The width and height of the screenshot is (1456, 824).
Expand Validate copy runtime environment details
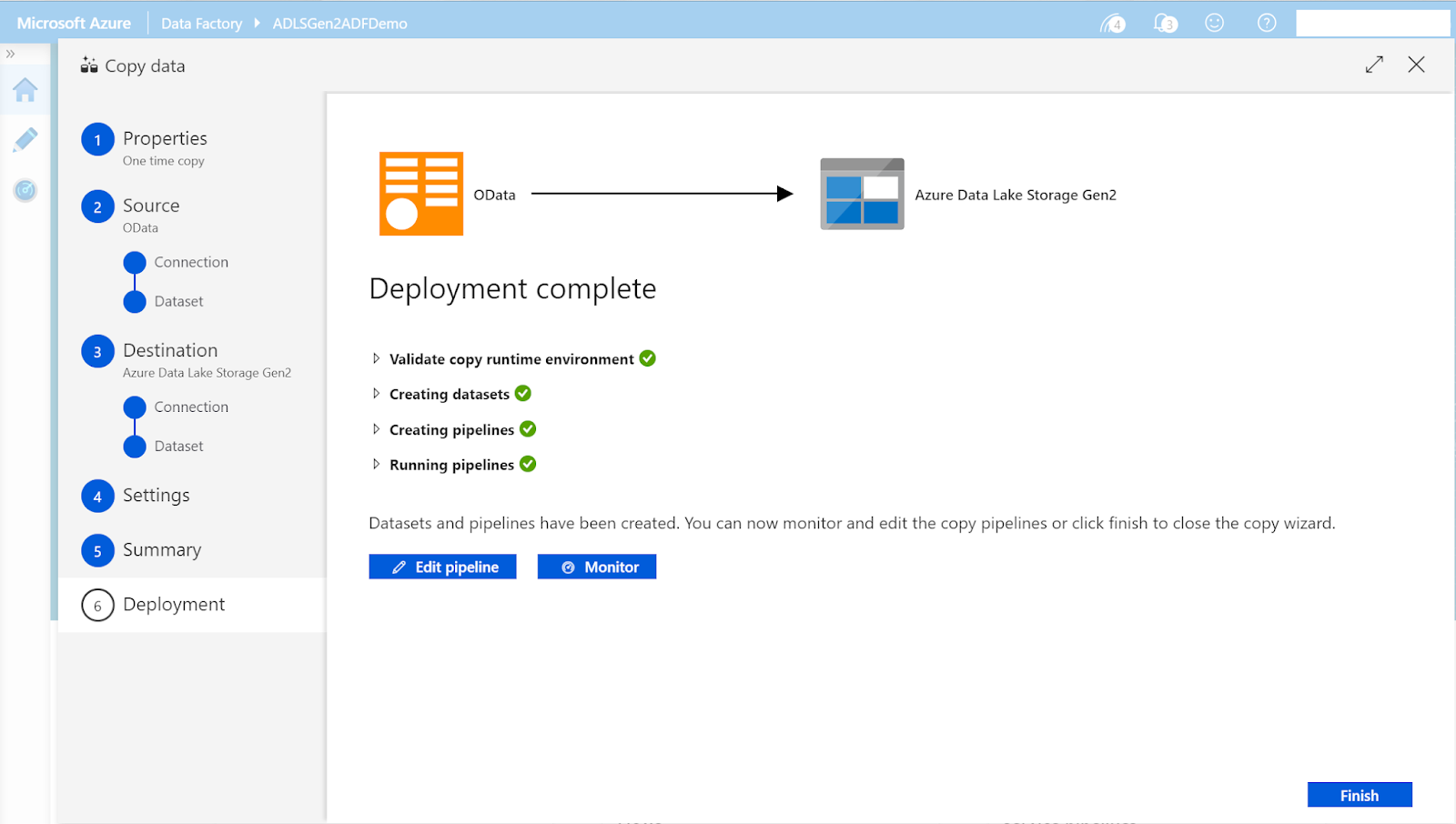[x=378, y=358]
